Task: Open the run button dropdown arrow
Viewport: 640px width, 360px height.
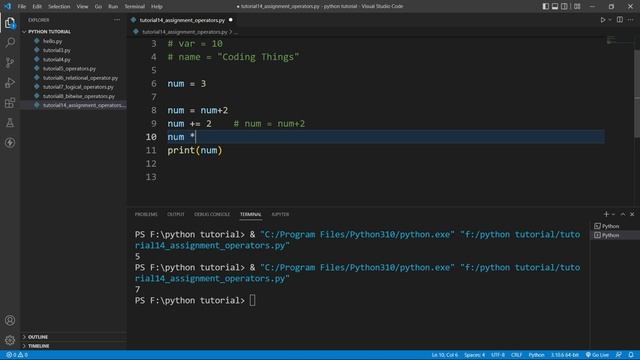Action: (x=610, y=20)
